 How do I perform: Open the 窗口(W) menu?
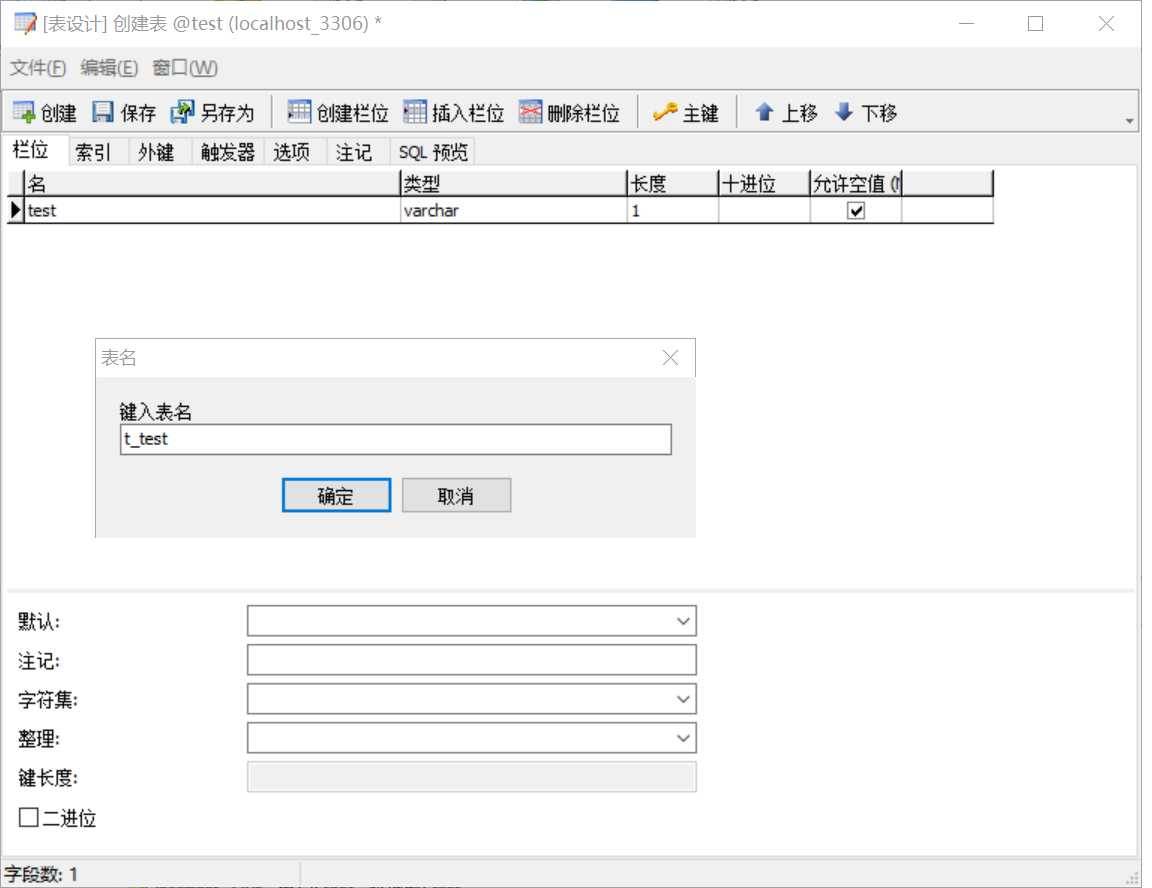(x=184, y=68)
